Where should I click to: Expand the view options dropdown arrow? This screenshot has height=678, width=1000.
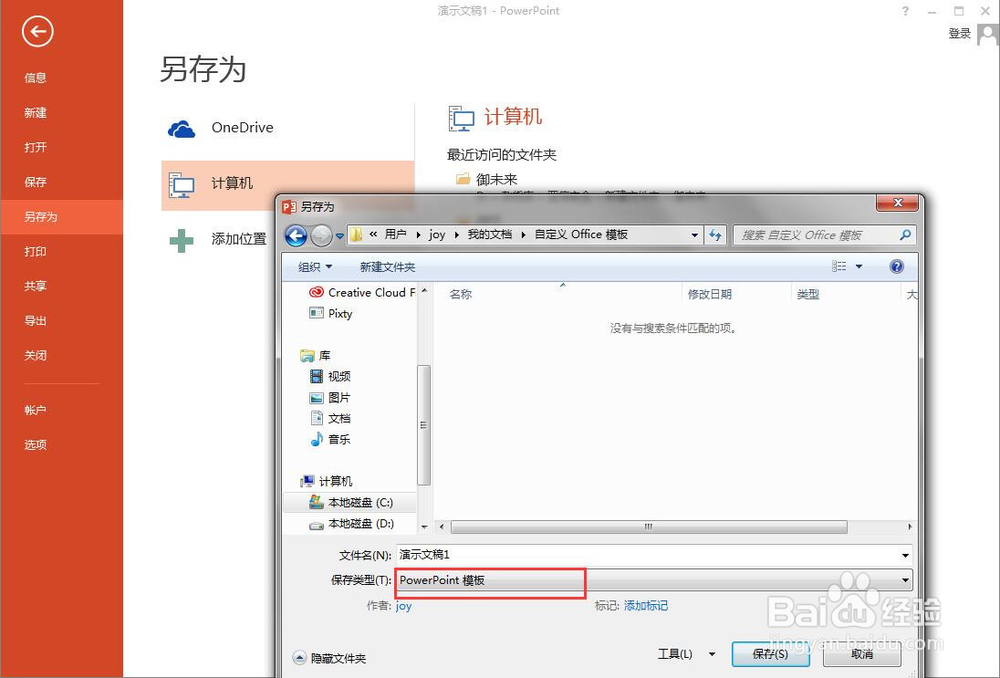(x=859, y=266)
